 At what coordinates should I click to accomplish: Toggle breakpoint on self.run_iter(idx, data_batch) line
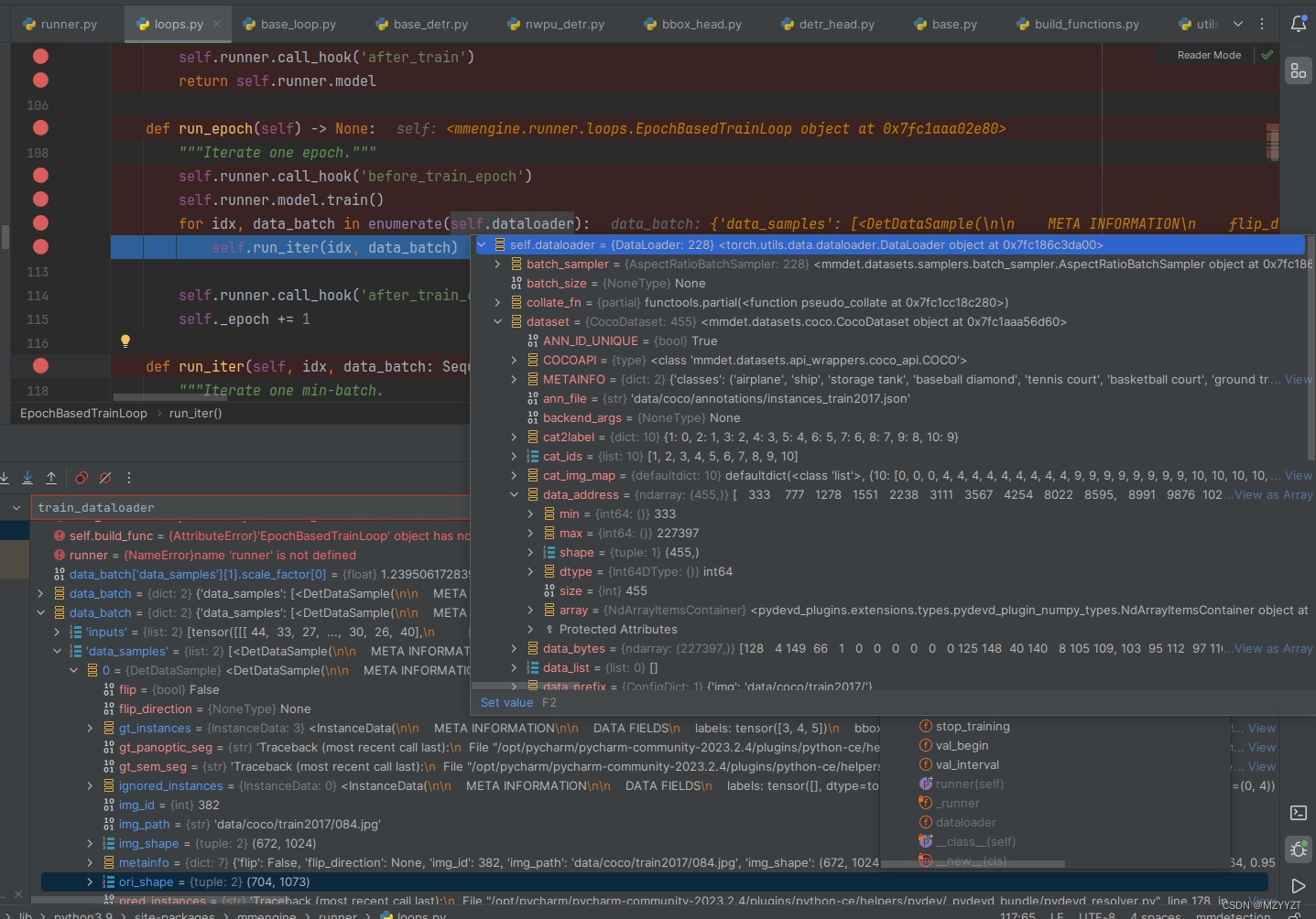[40, 247]
